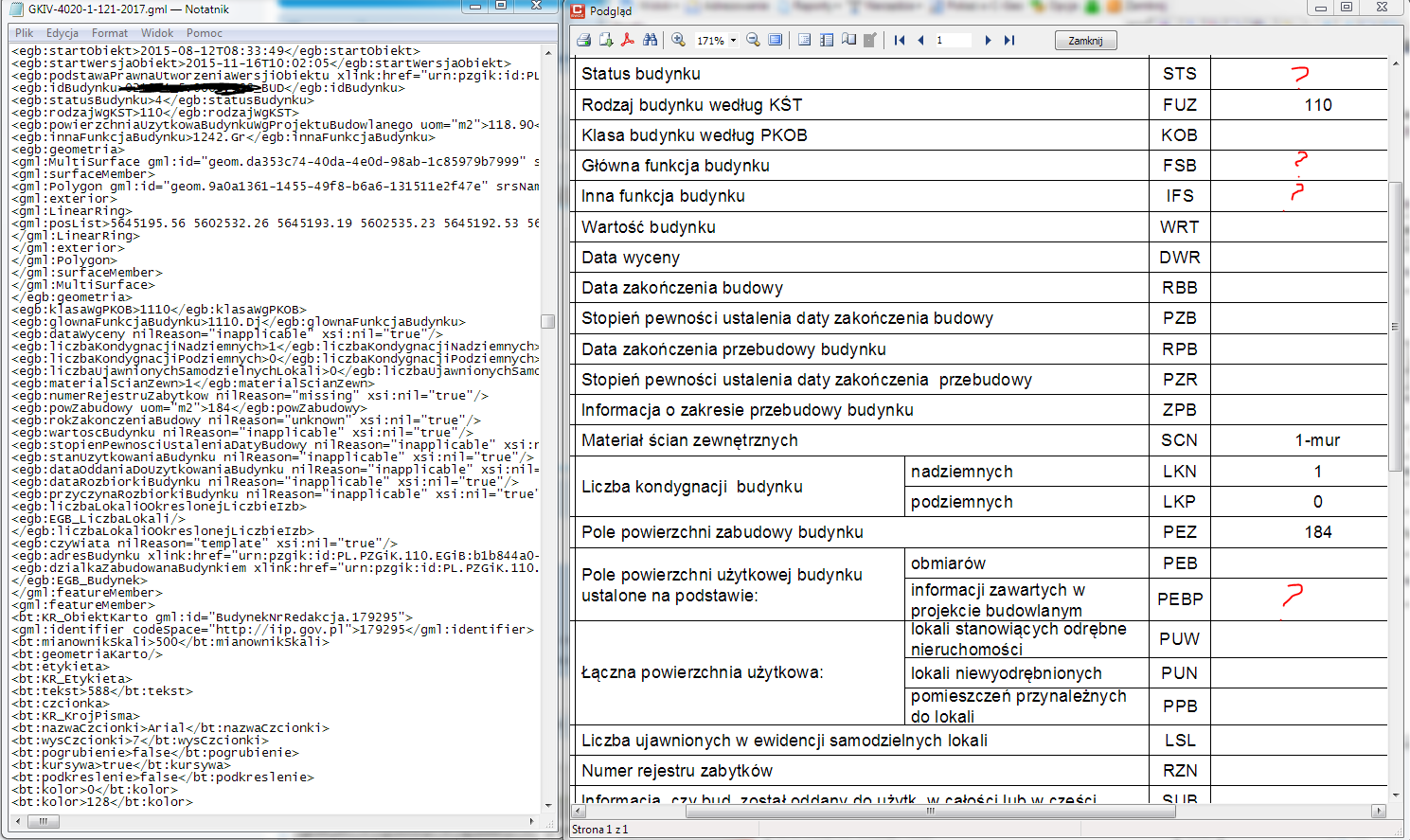The width and height of the screenshot is (1410, 840).
Task: Click the 'KOB' code cell
Action: tap(1180, 135)
